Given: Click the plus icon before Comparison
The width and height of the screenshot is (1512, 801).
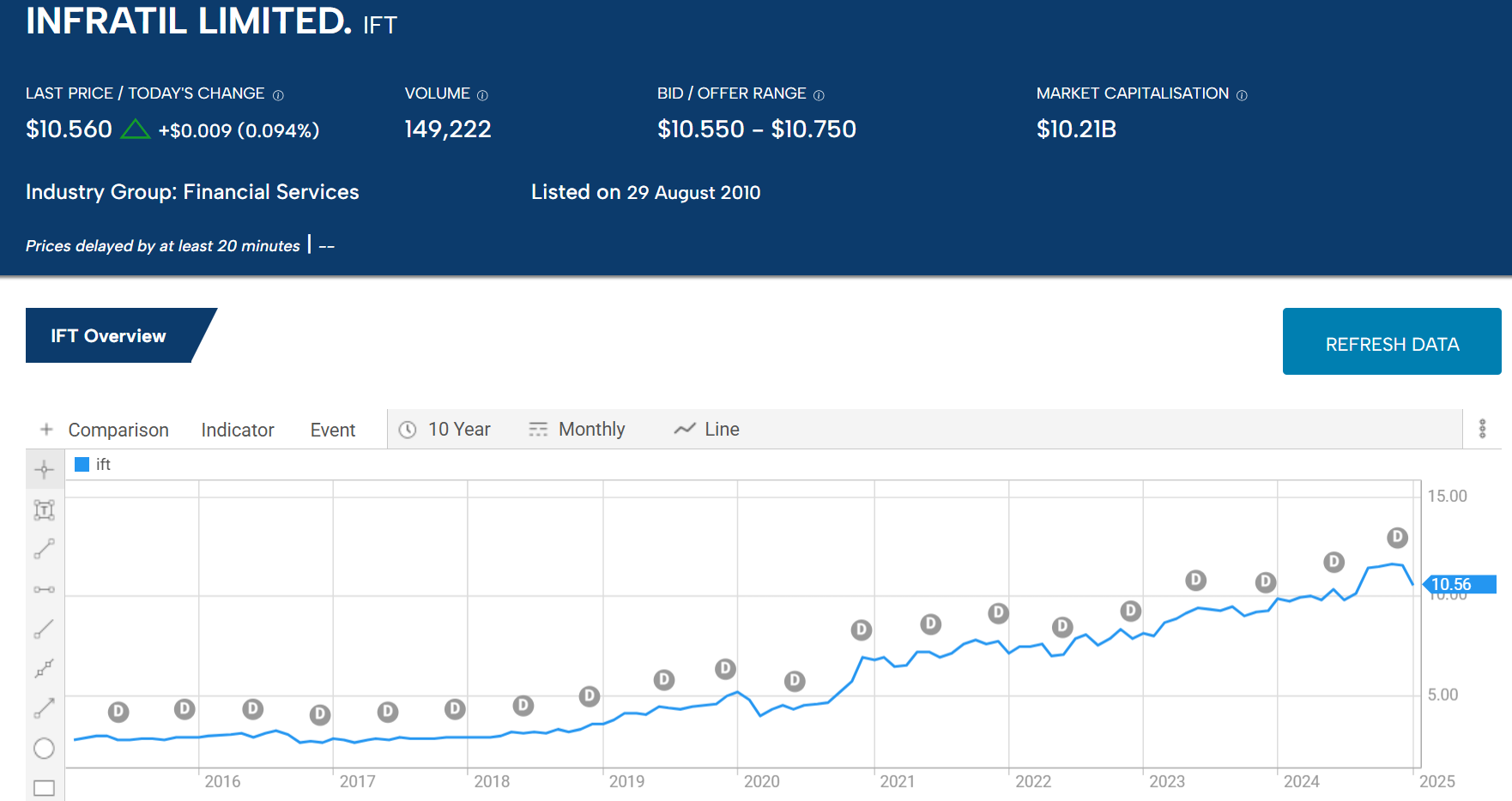Looking at the screenshot, I should coord(46,429).
